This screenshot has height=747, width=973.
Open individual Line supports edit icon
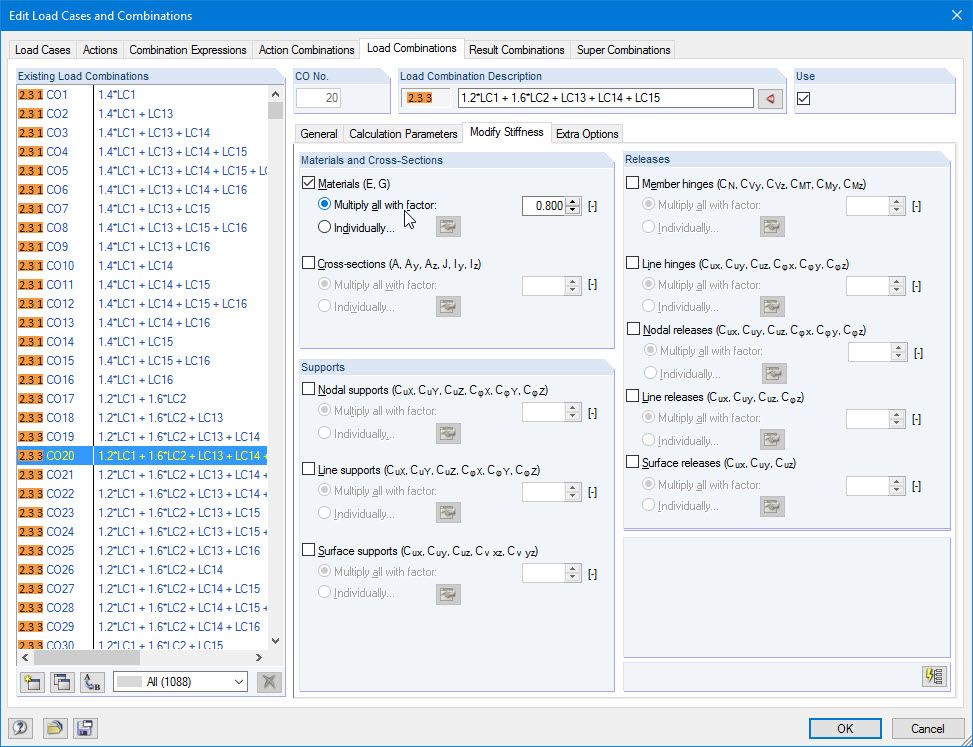pos(448,513)
